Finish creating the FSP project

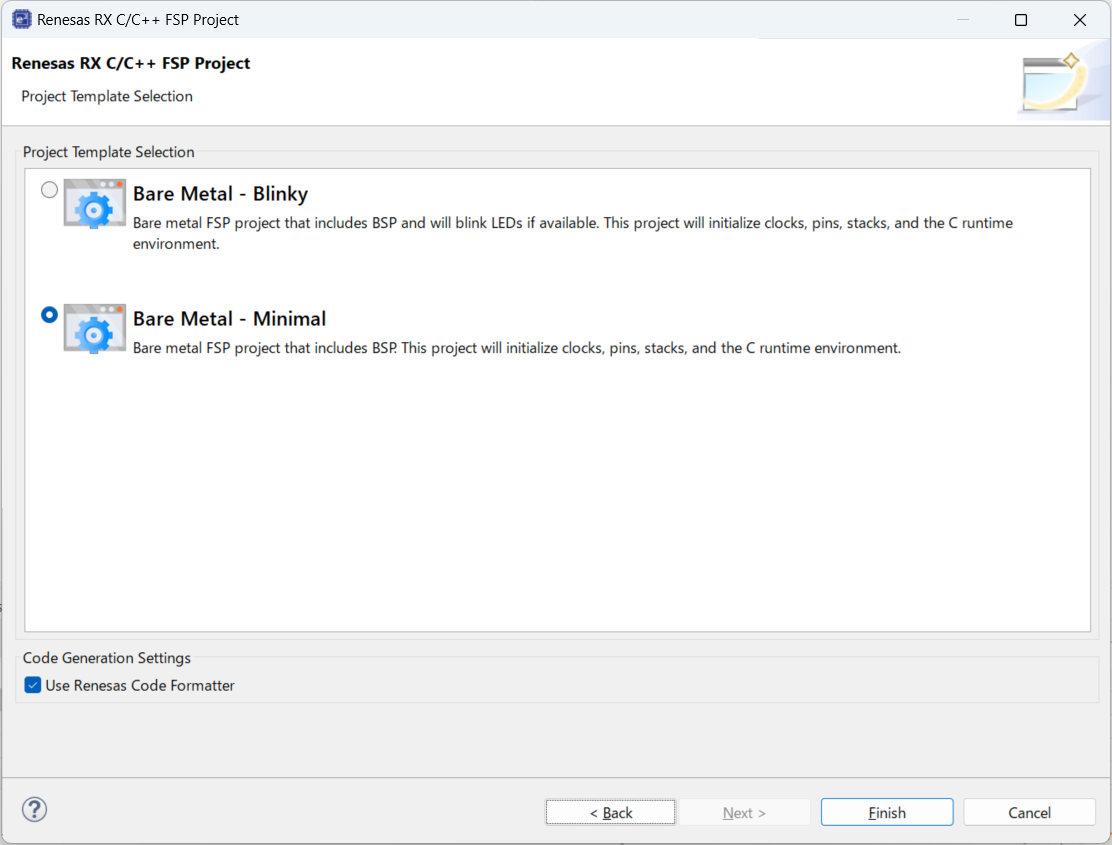click(x=887, y=812)
